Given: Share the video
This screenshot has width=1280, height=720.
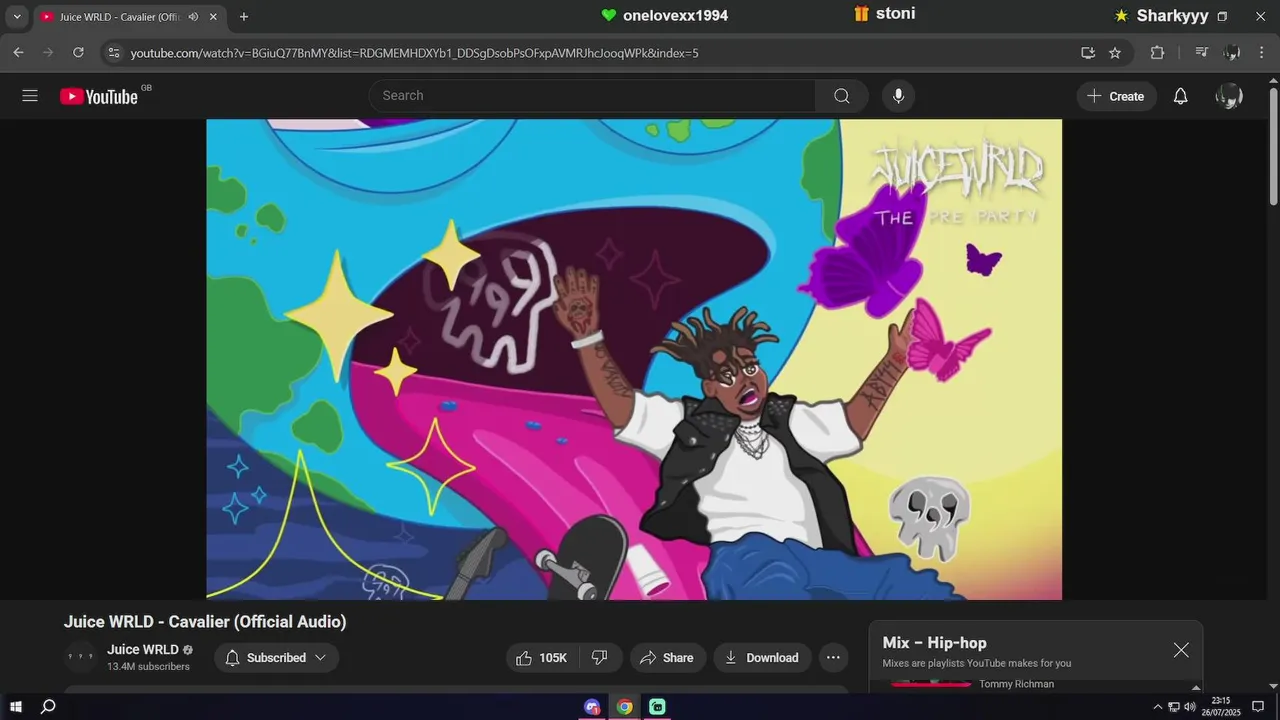Looking at the screenshot, I should click(x=667, y=658).
